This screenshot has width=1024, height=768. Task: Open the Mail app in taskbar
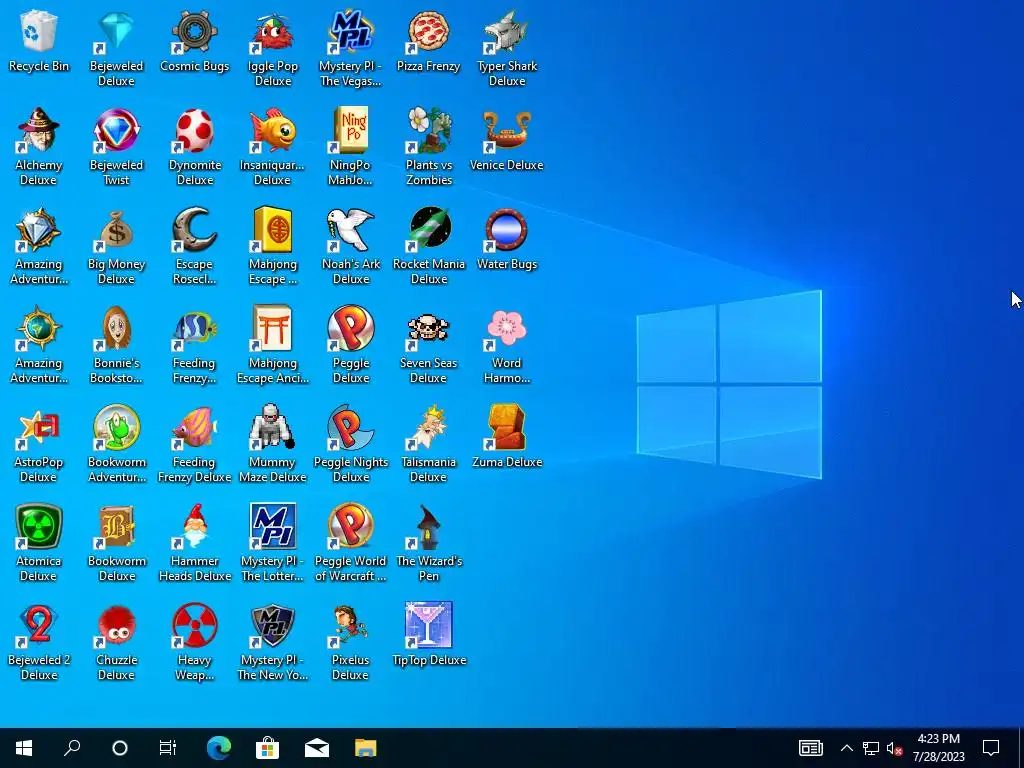(317, 748)
